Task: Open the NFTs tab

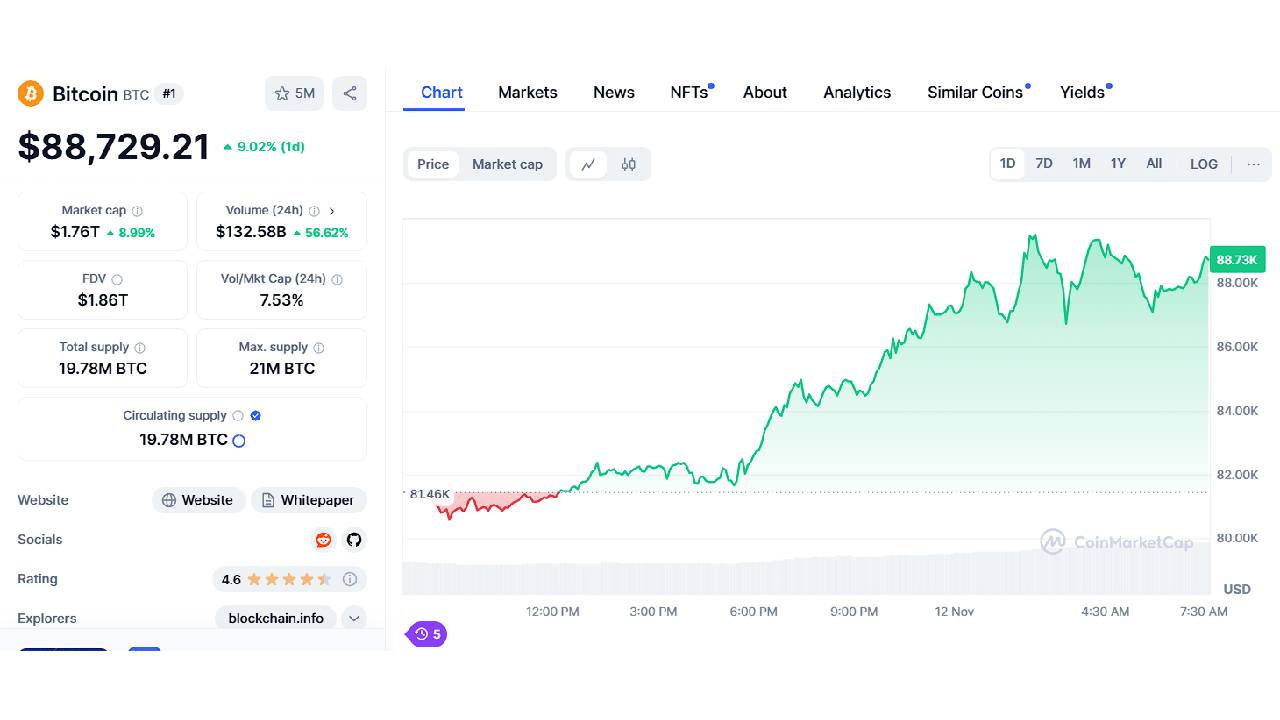Action: (690, 92)
